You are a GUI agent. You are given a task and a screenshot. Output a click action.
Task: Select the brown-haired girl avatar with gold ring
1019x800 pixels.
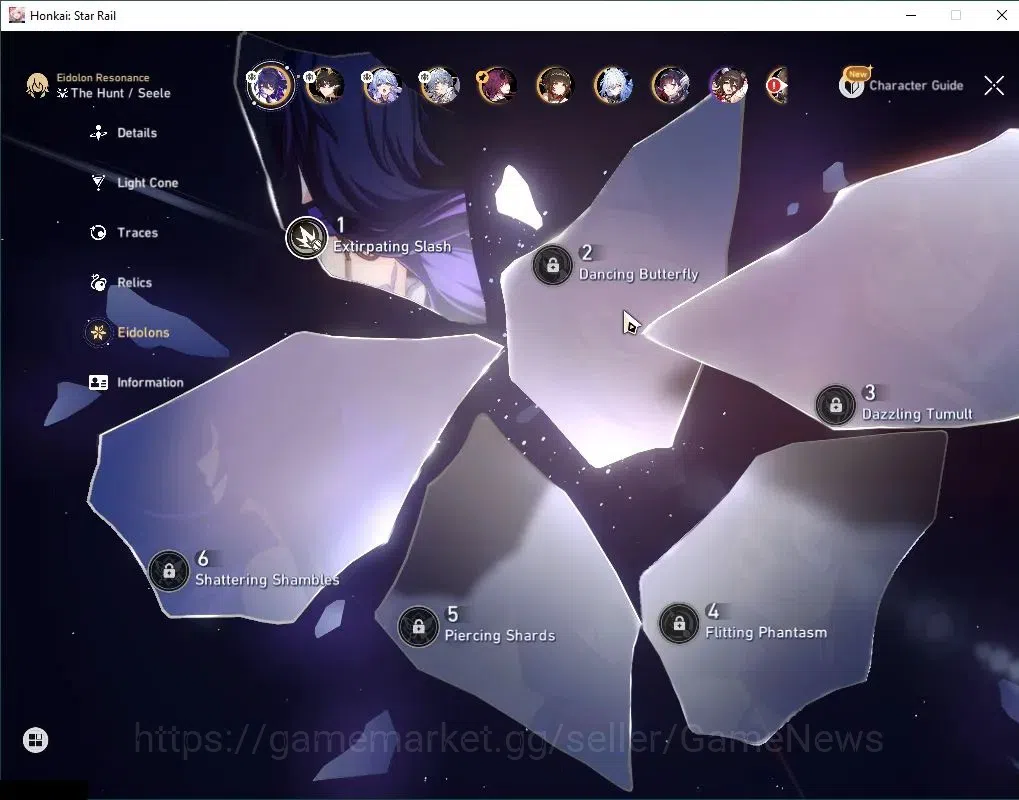click(x=555, y=85)
